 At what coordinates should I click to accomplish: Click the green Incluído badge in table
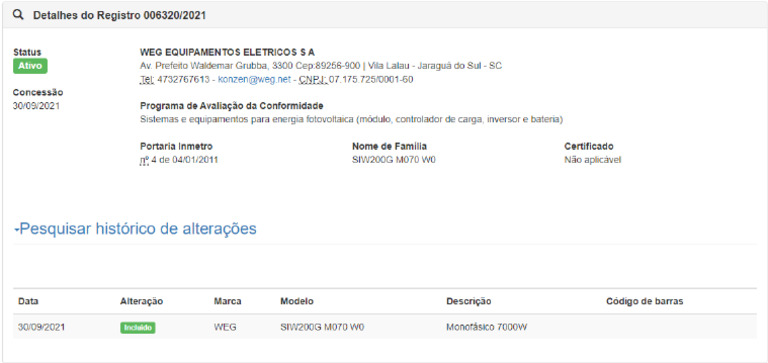pyautogui.click(x=138, y=328)
